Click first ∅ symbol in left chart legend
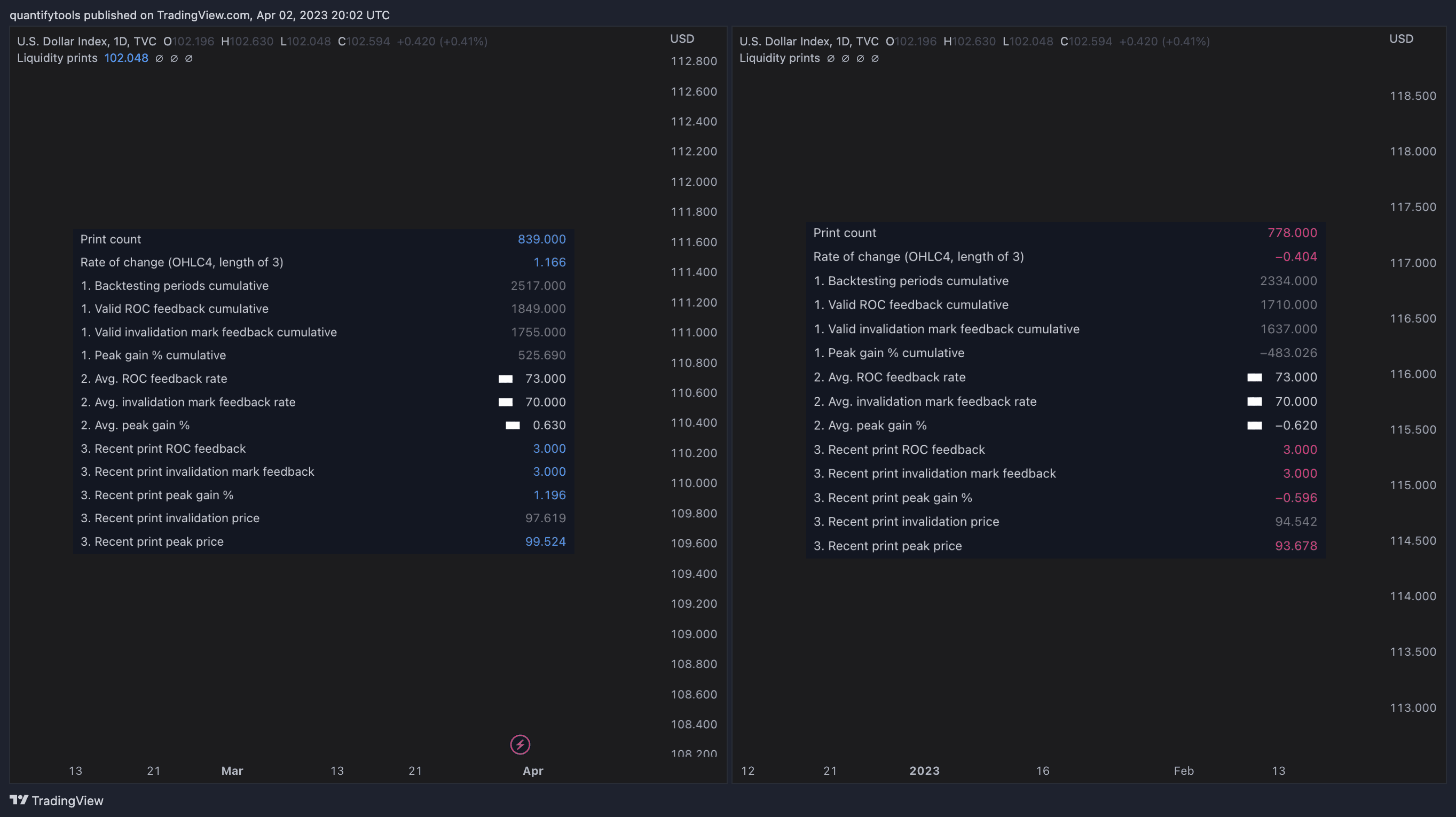 tap(160, 58)
